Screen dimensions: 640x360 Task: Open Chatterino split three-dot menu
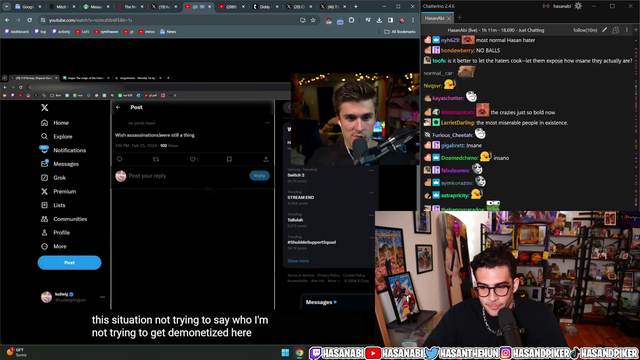coord(627,30)
